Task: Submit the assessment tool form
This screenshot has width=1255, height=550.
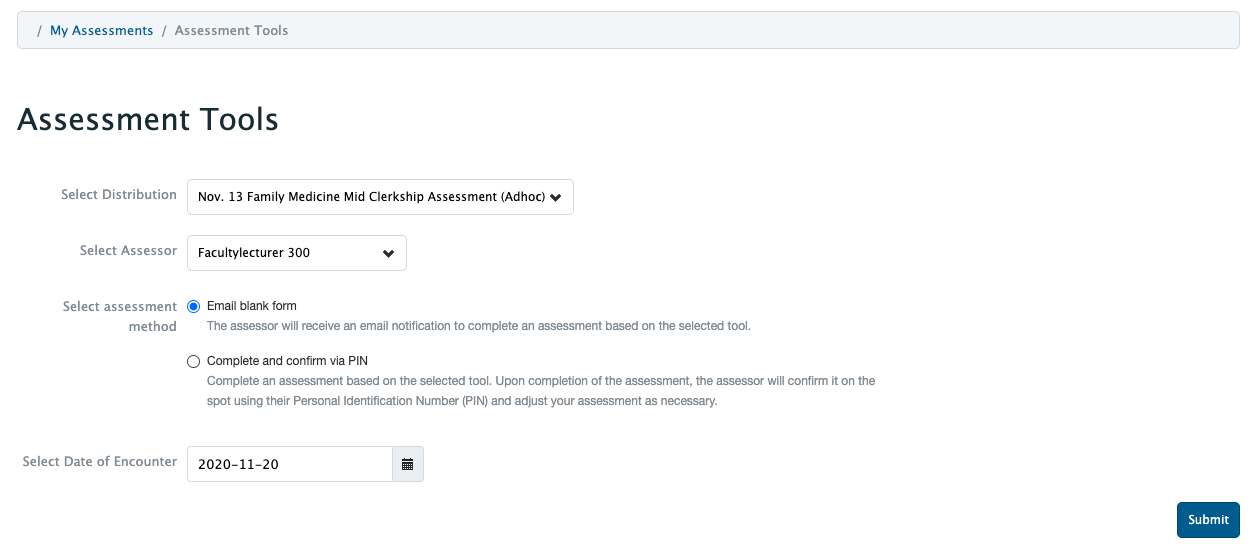Action: (1208, 520)
